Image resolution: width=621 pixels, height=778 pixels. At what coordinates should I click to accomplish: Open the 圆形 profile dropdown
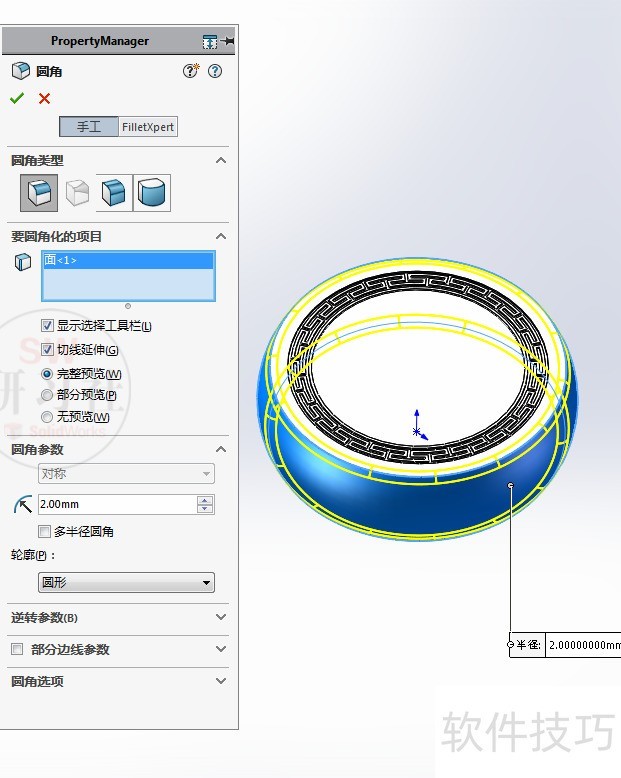[x=126, y=582]
